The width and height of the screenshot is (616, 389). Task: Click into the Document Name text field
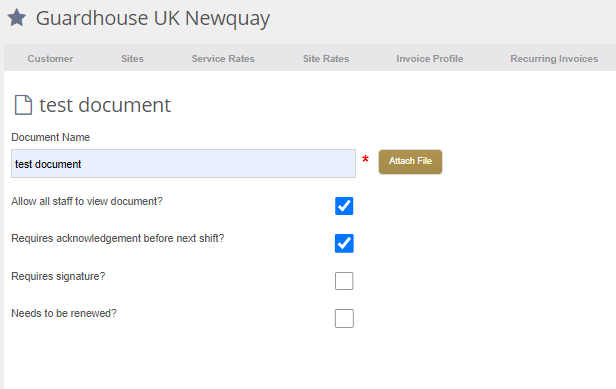pyautogui.click(x=183, y=163)
